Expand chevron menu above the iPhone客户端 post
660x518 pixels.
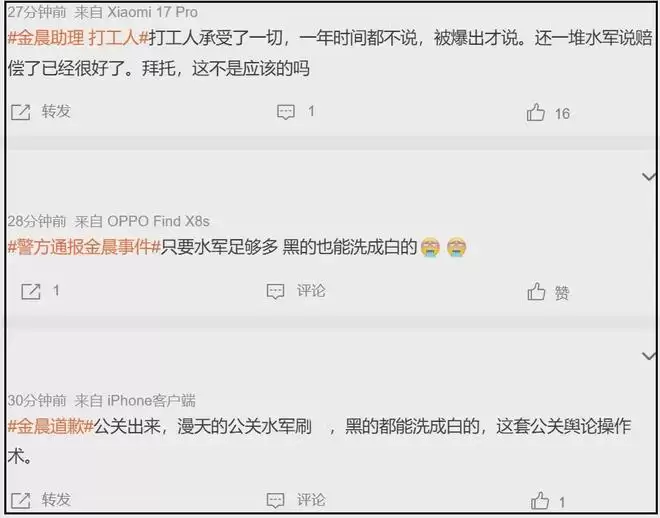[649, 356]
